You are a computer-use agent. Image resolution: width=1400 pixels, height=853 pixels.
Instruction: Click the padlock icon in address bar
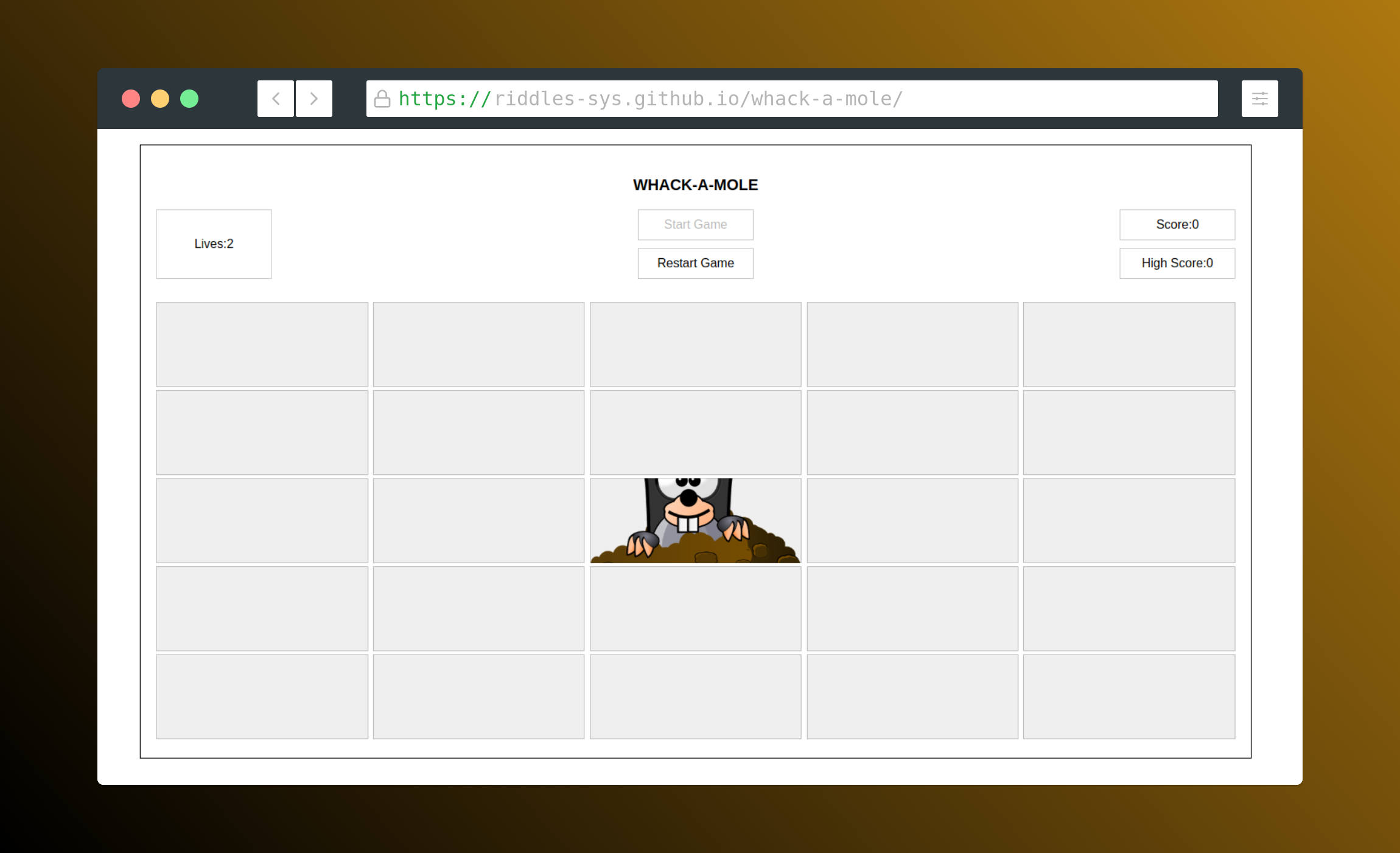coord(382,99)
